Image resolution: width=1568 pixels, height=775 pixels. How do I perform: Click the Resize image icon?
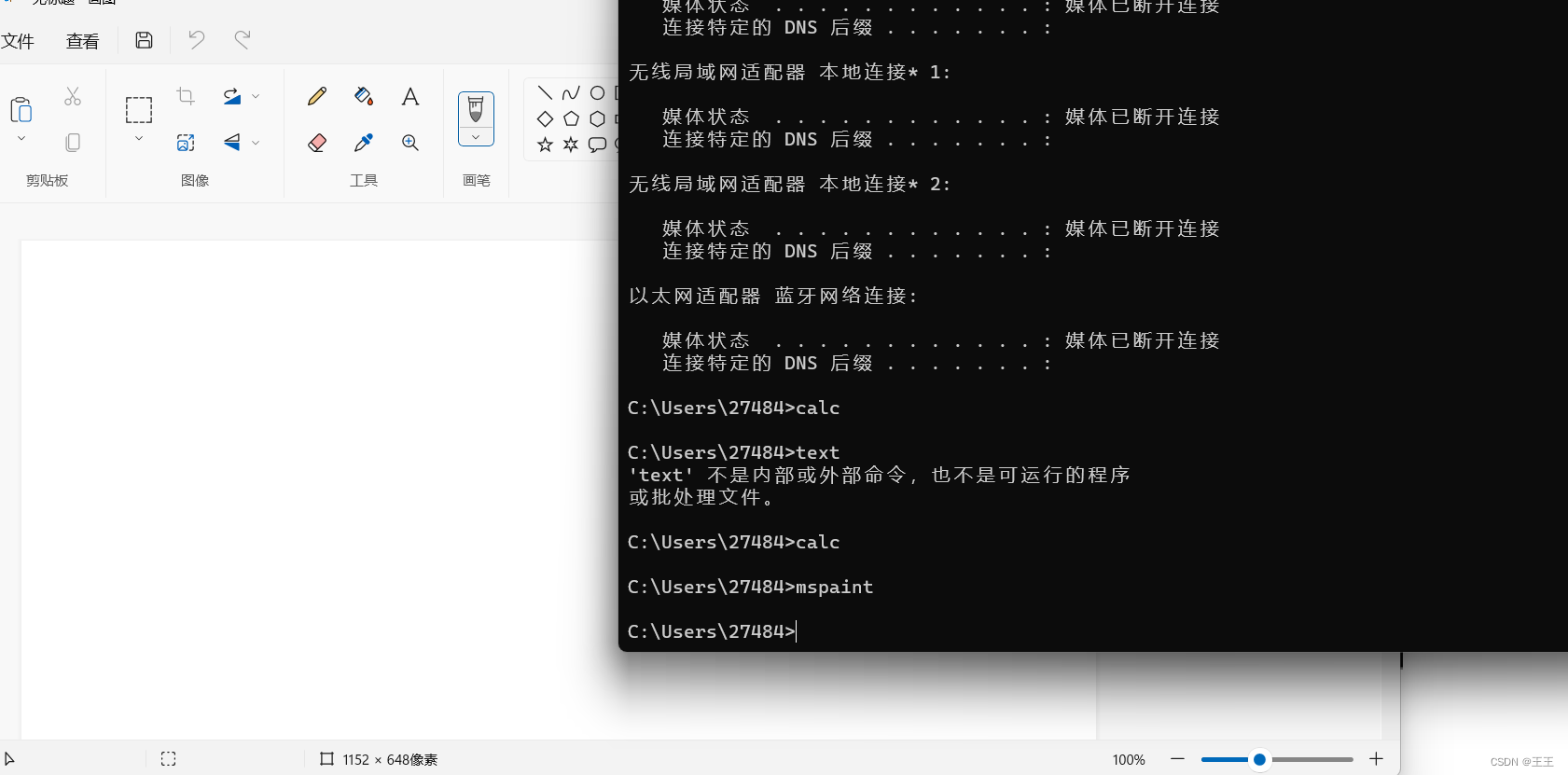[x=186, y=143]
